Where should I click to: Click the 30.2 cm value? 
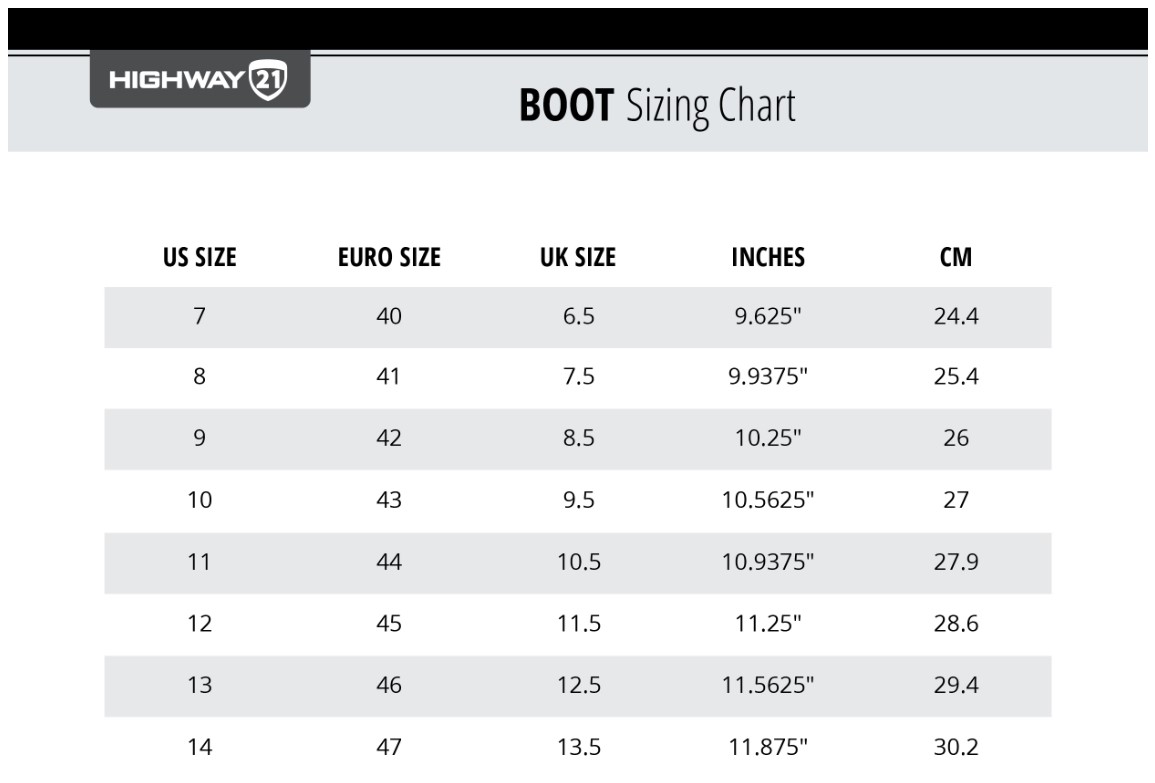(956, 747)
